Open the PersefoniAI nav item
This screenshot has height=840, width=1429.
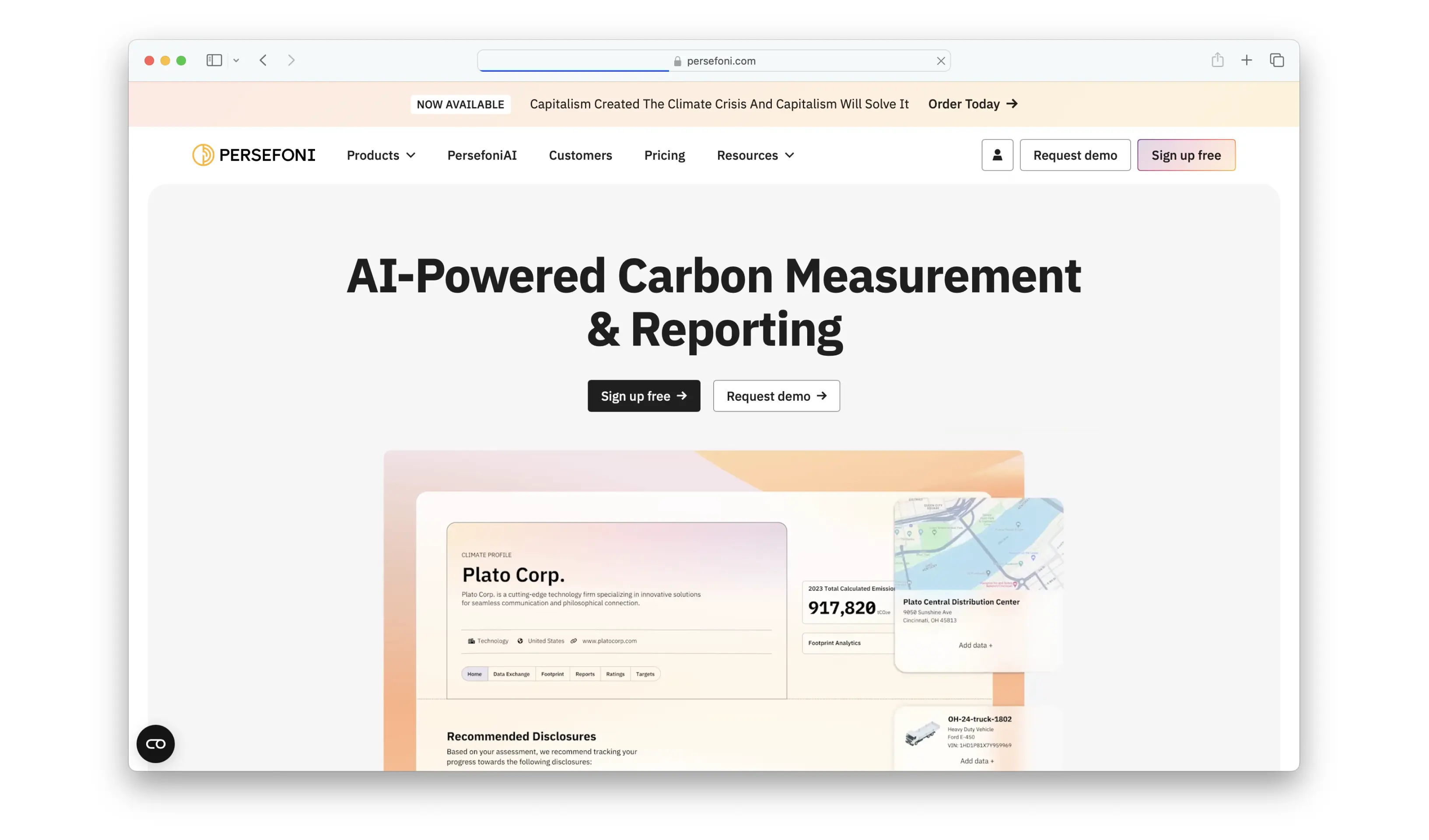pyautogui.click(x=481, y=155)
